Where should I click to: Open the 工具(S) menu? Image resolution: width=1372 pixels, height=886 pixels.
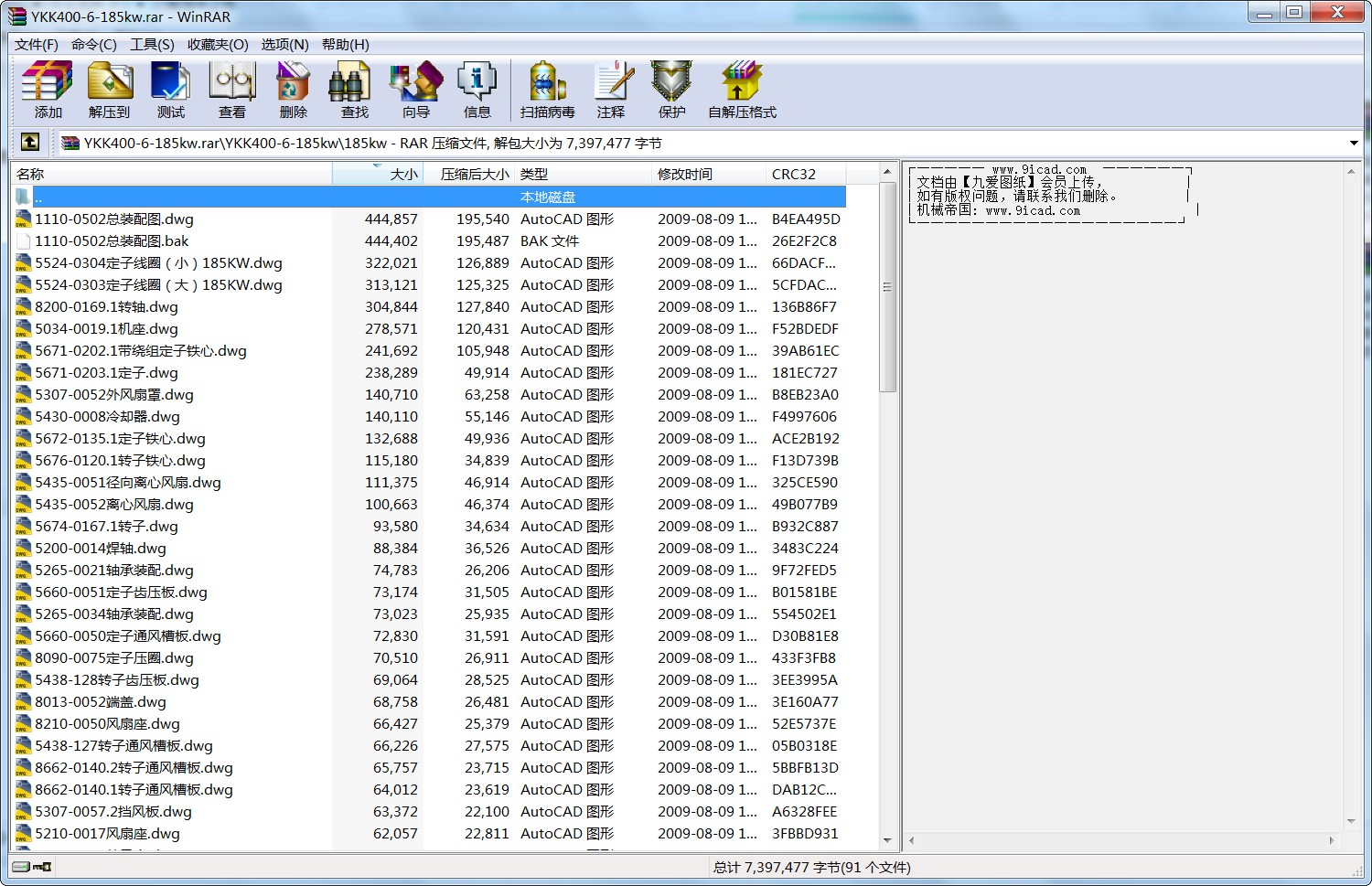coord(152,45)
